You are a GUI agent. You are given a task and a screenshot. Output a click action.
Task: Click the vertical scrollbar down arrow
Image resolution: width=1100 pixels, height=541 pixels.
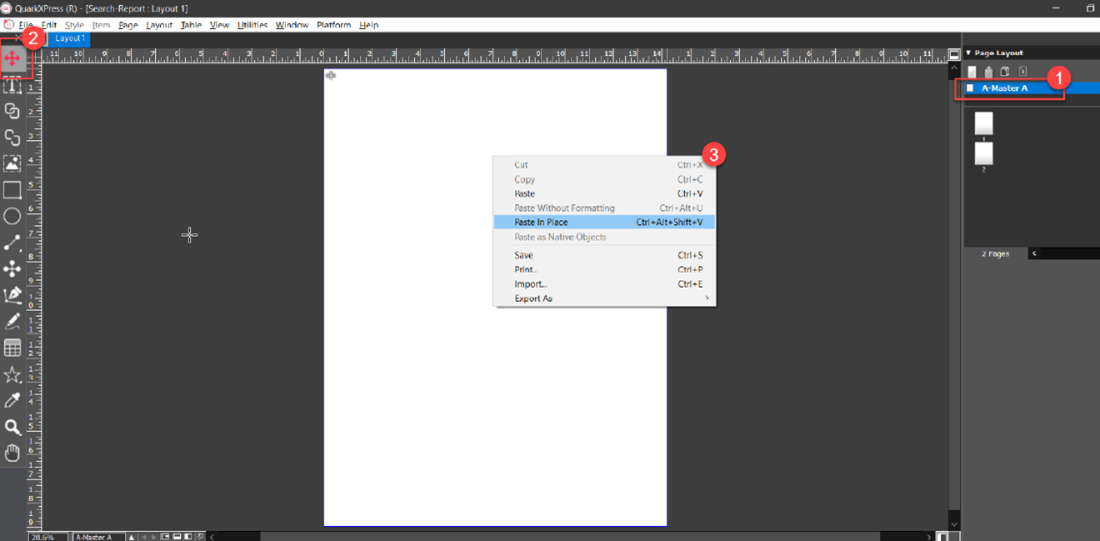click(x=953, y=523)
